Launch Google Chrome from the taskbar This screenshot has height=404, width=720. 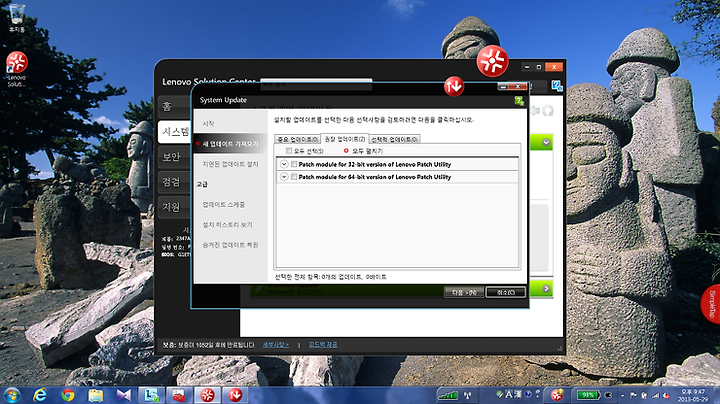coord(68,395)
